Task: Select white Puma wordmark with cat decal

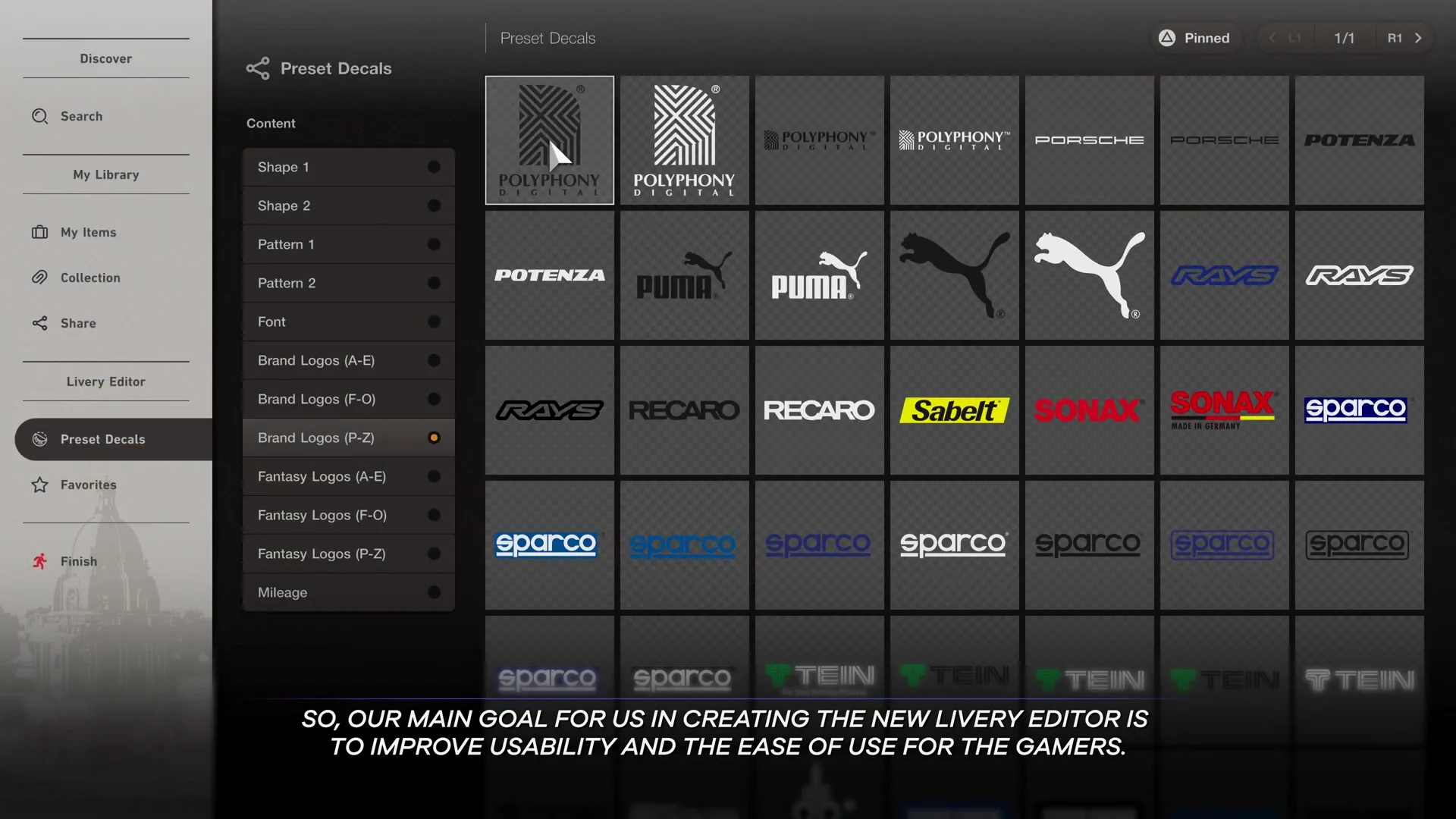Action: (x=820, y=275)
